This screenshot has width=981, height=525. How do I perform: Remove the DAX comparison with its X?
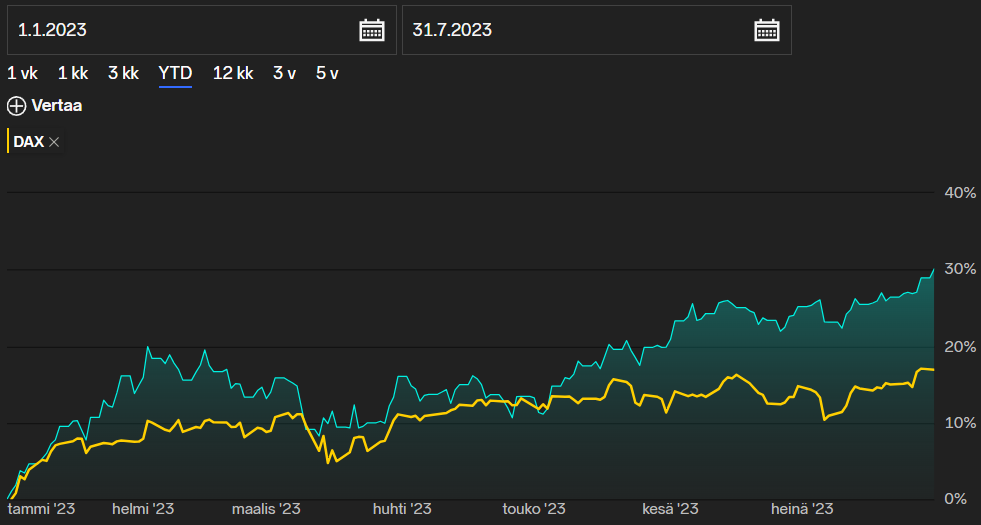tap(54, 142)
